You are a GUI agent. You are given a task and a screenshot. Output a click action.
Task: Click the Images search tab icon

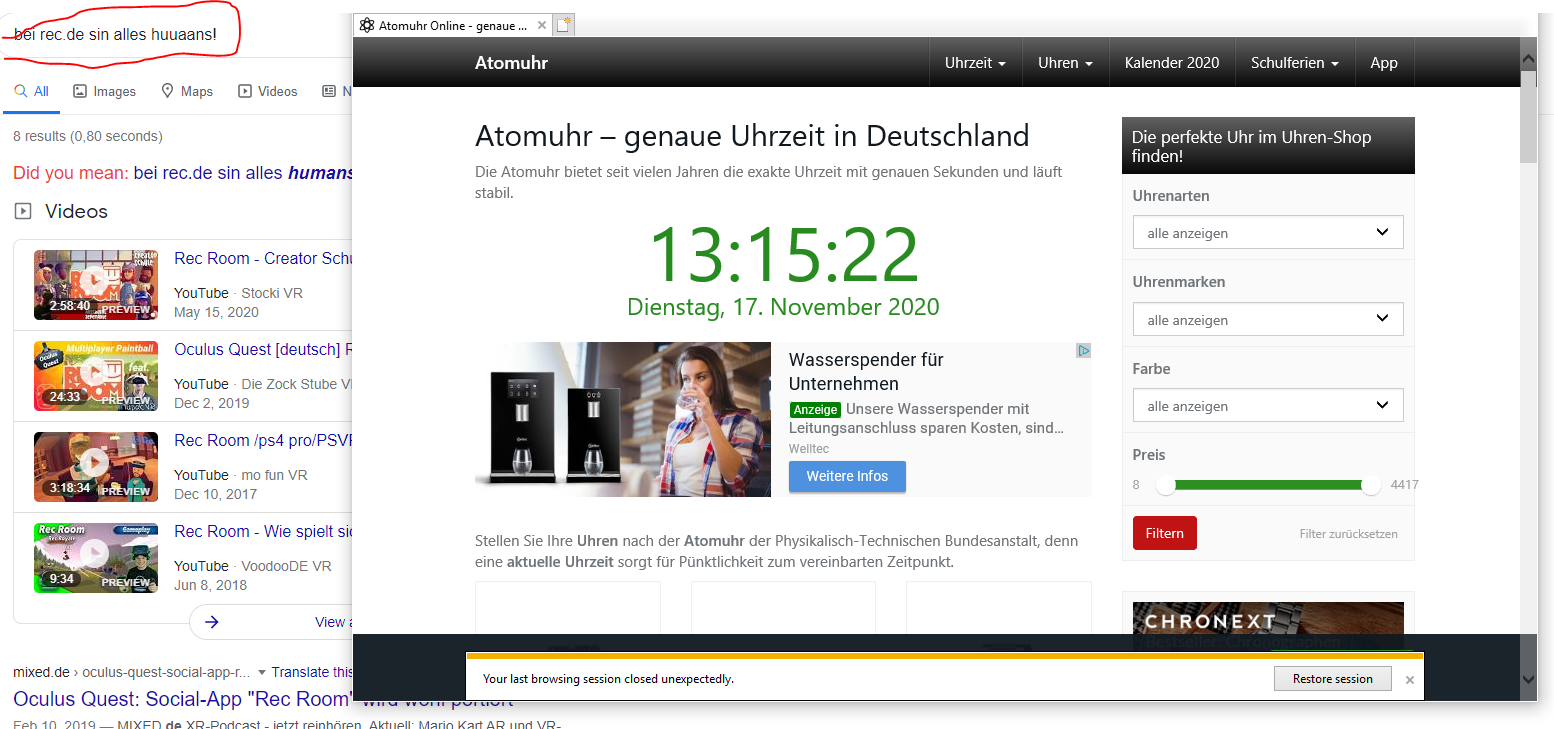[80, 91]
